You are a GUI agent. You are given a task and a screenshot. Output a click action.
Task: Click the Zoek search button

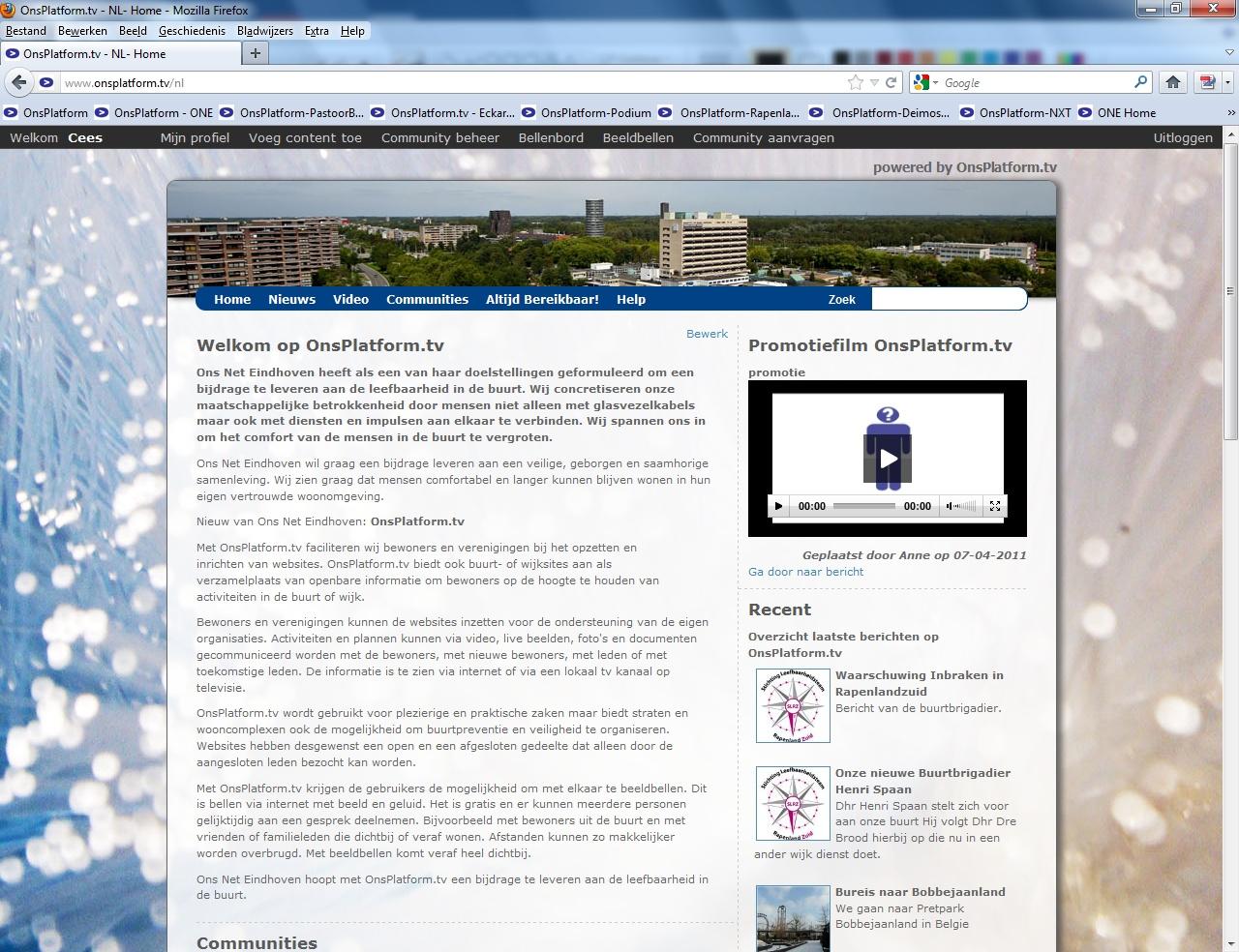point(842,299)
